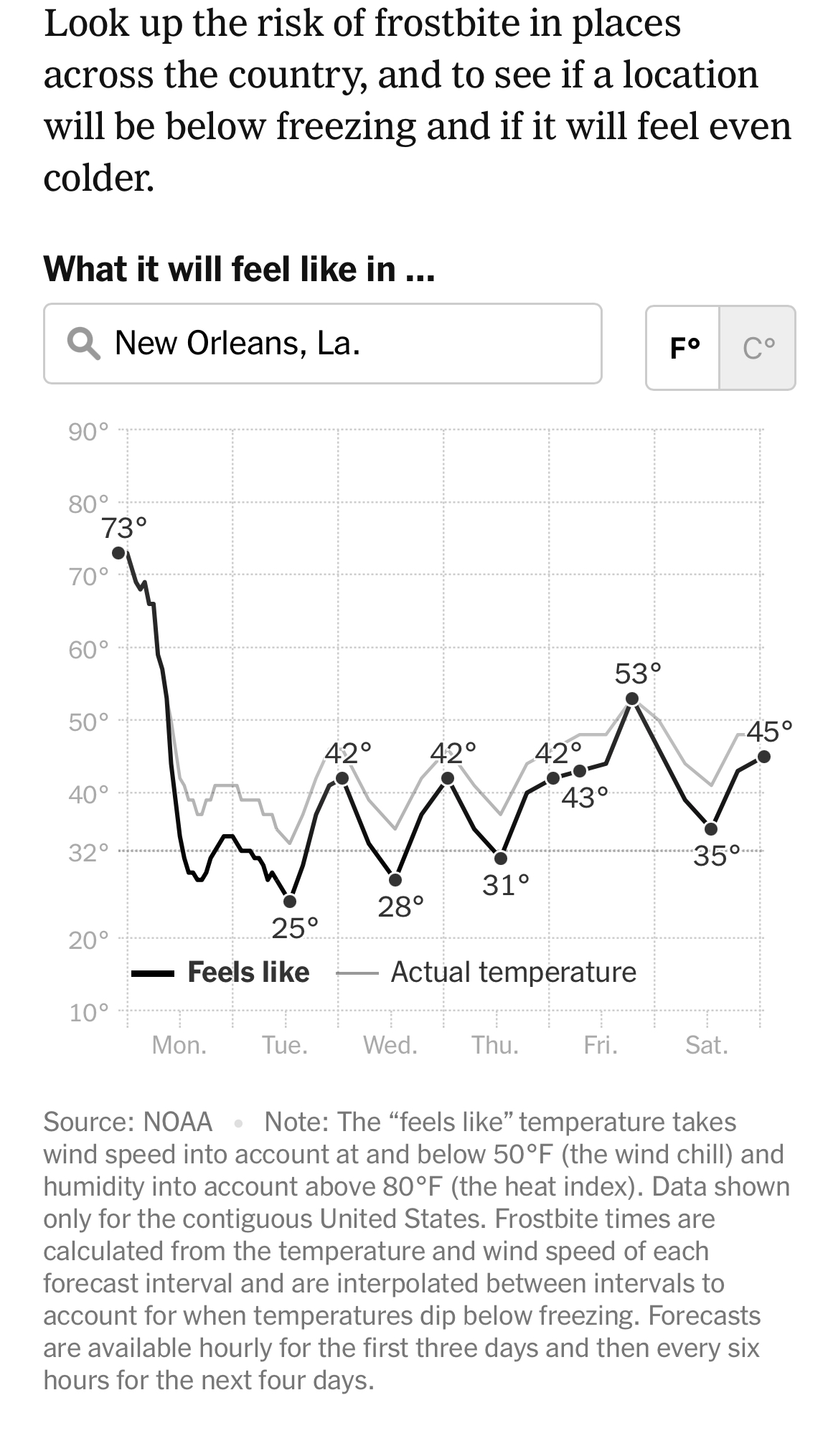Click the Feels like legend line swatch

[x=152, y=973]
